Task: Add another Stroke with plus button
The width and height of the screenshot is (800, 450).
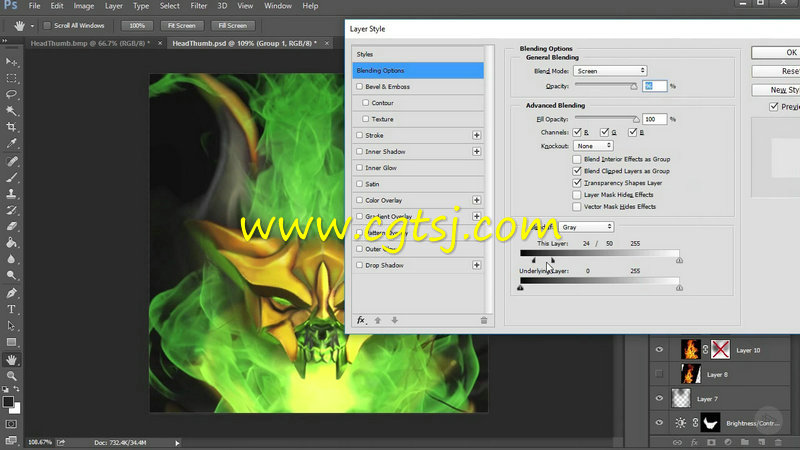Action: pos(477,135)
